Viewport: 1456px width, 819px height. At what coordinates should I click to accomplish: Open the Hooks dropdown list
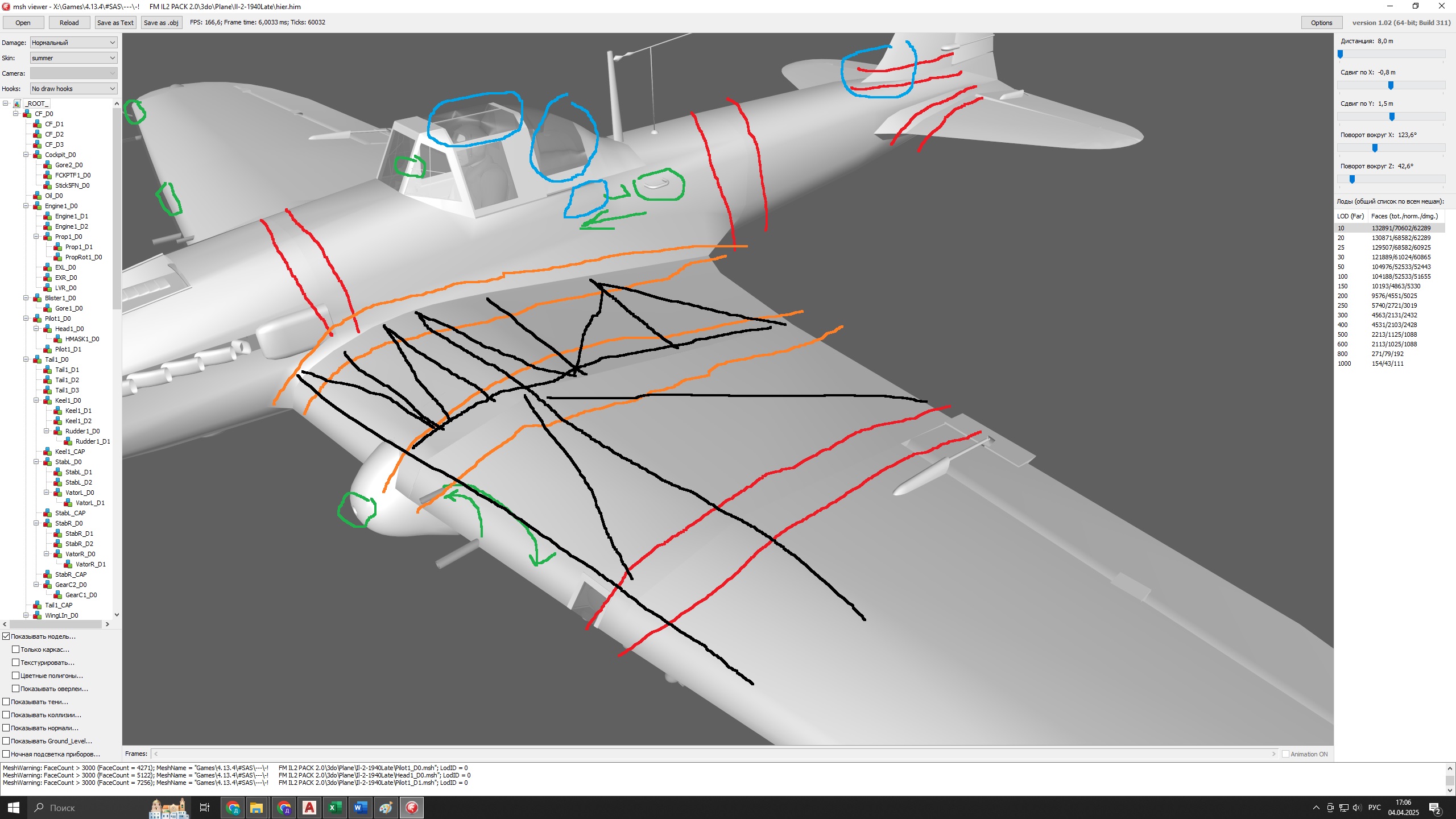73,89
